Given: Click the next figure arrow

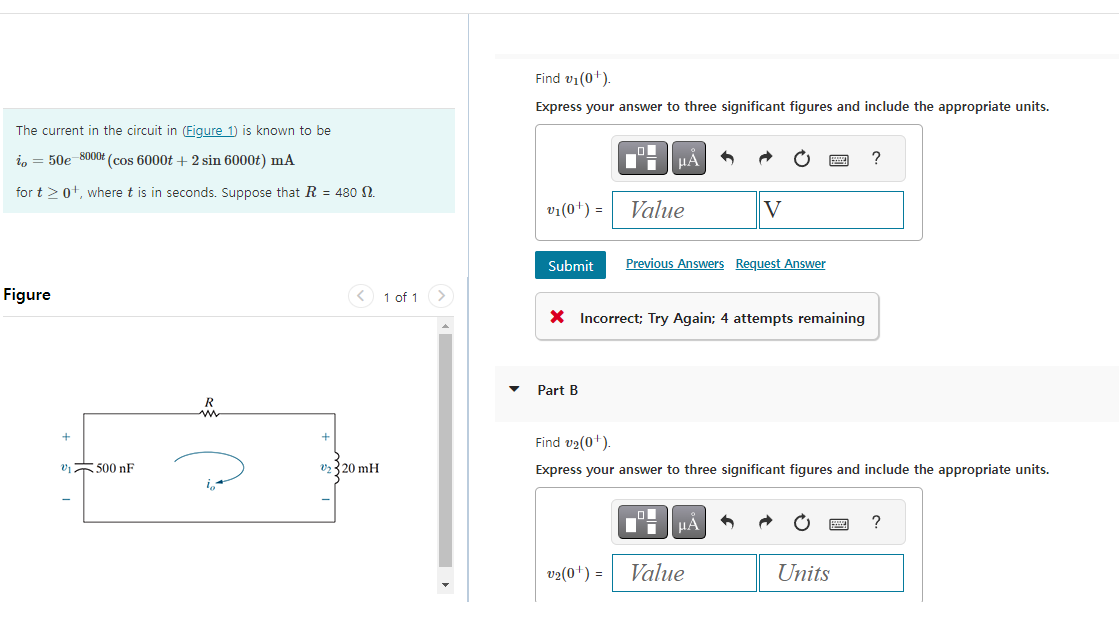Looking at the screenshot, I should (441, 296).
